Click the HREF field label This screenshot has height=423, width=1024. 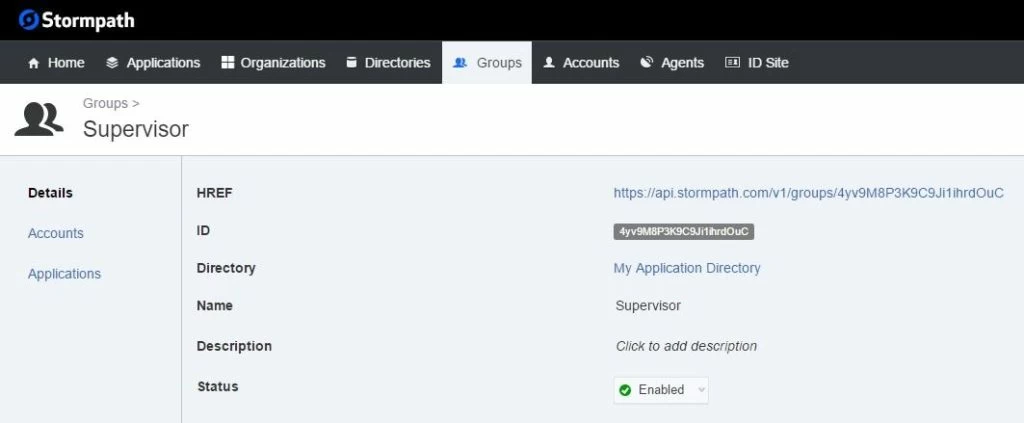[x=214, y=193]
